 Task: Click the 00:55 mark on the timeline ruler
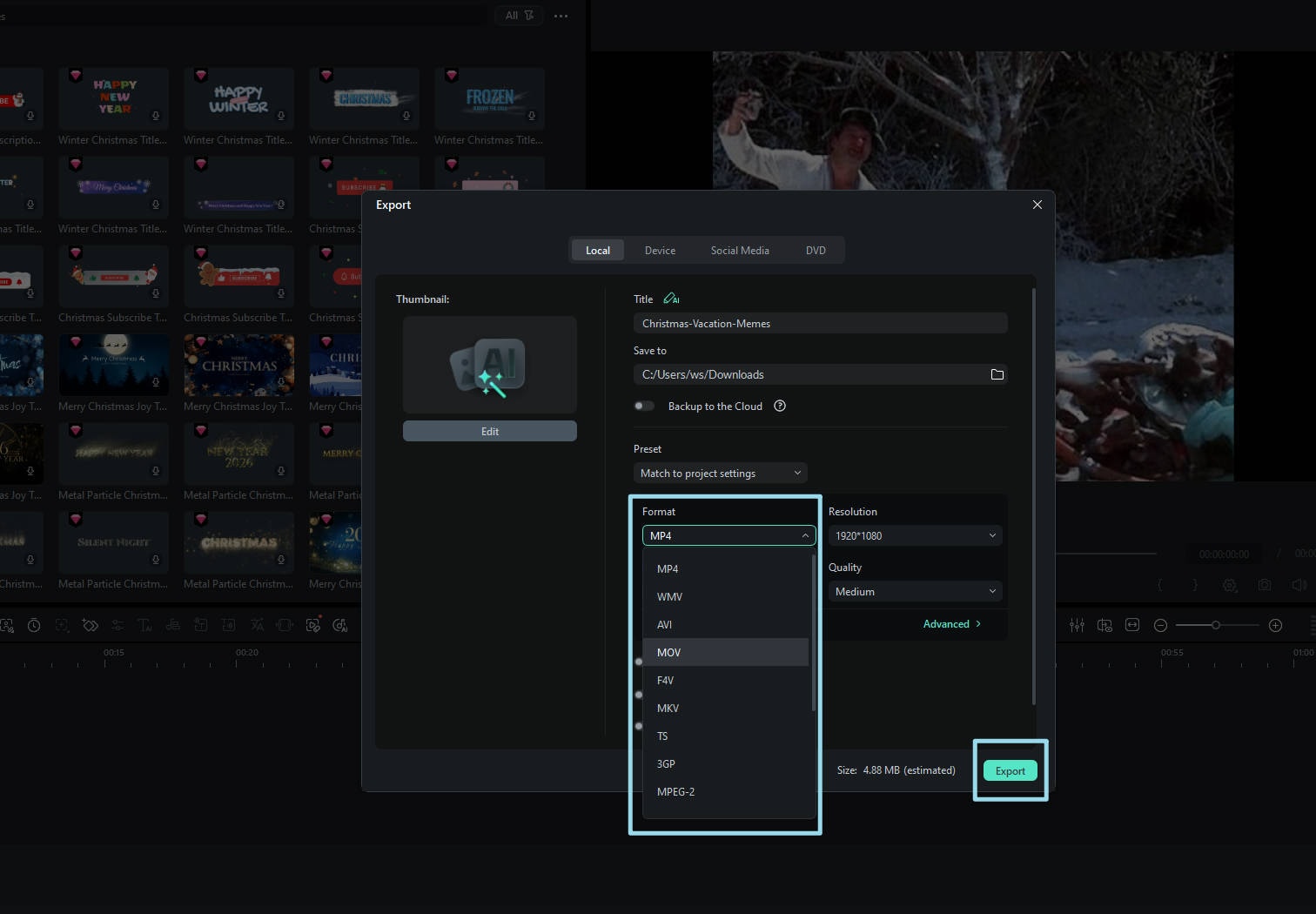tap(1172, 652)
